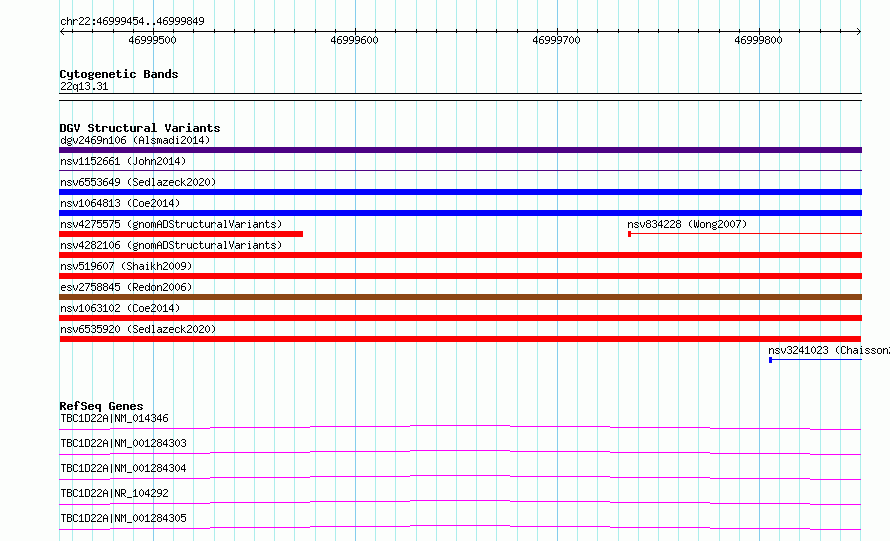This screenshot has height=541, width=890.
Task: Open the nsv834228 (Wong2007) variant label
Action: coord(687,224)
